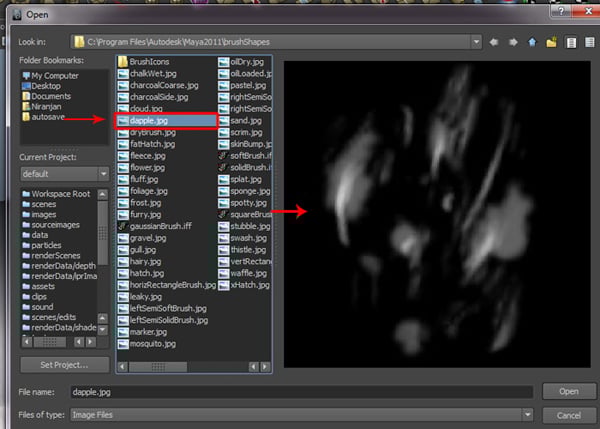Select the Documents bookmark
The width and height of the screenshot is (600, 429).
coord(46,96)
